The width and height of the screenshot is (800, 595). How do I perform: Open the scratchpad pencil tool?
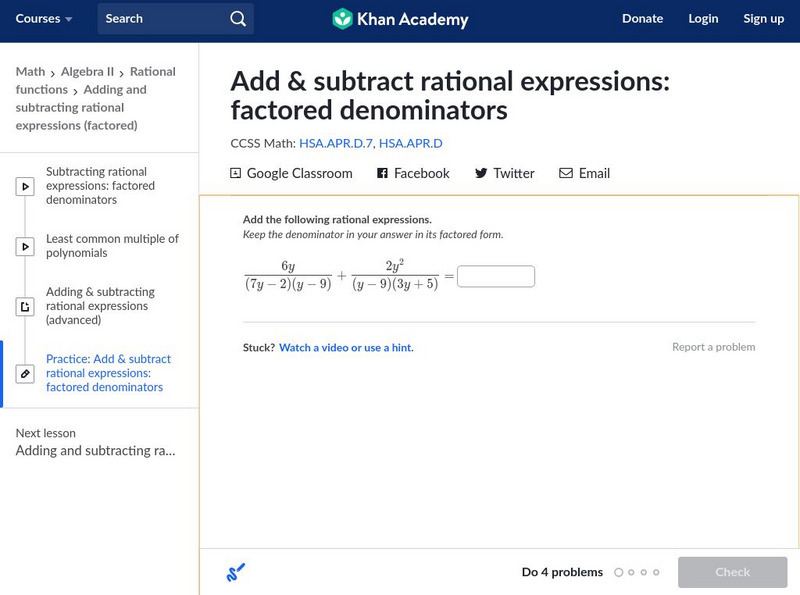click(236, 572)
